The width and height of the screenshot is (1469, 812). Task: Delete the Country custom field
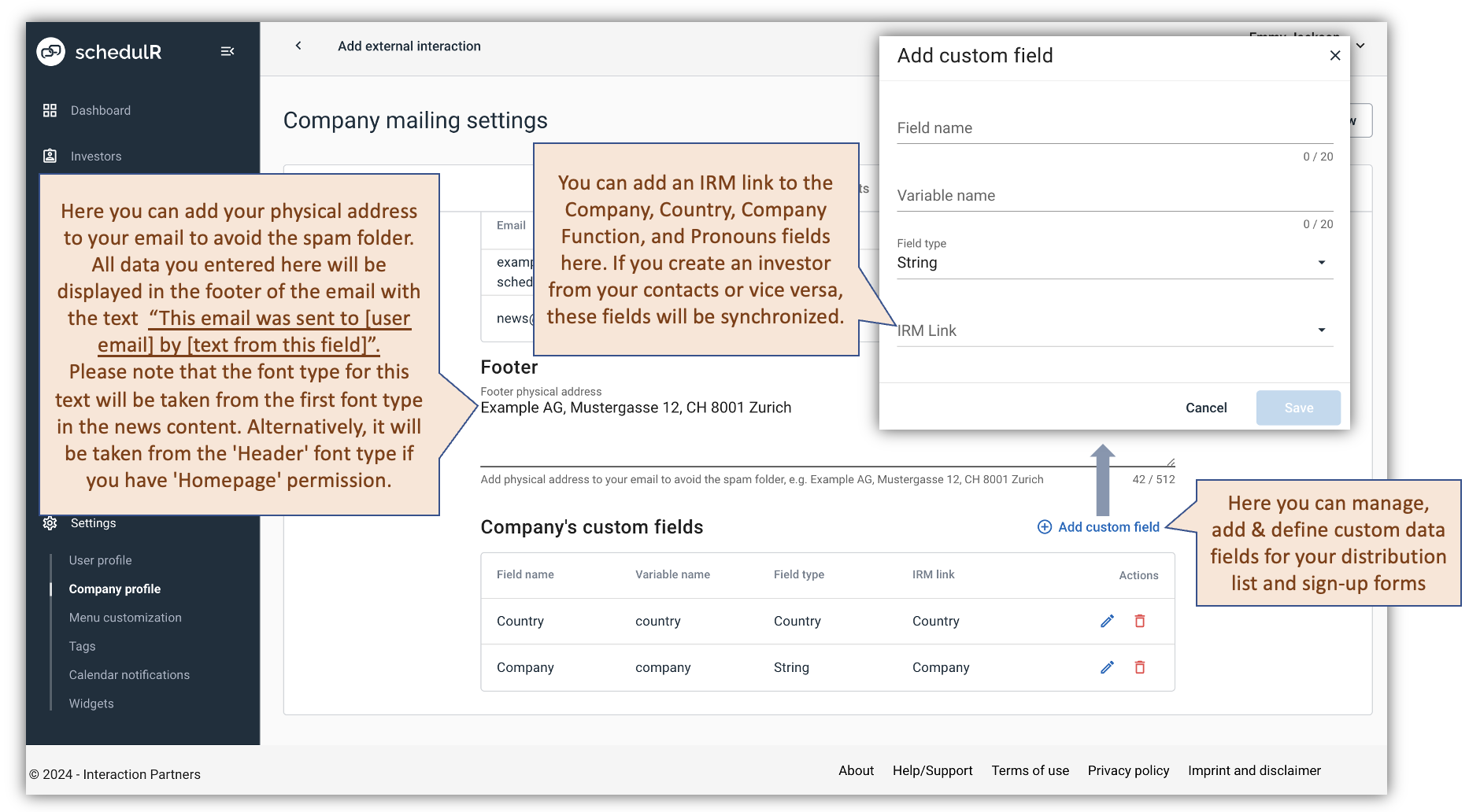(x=1139, y=621)
